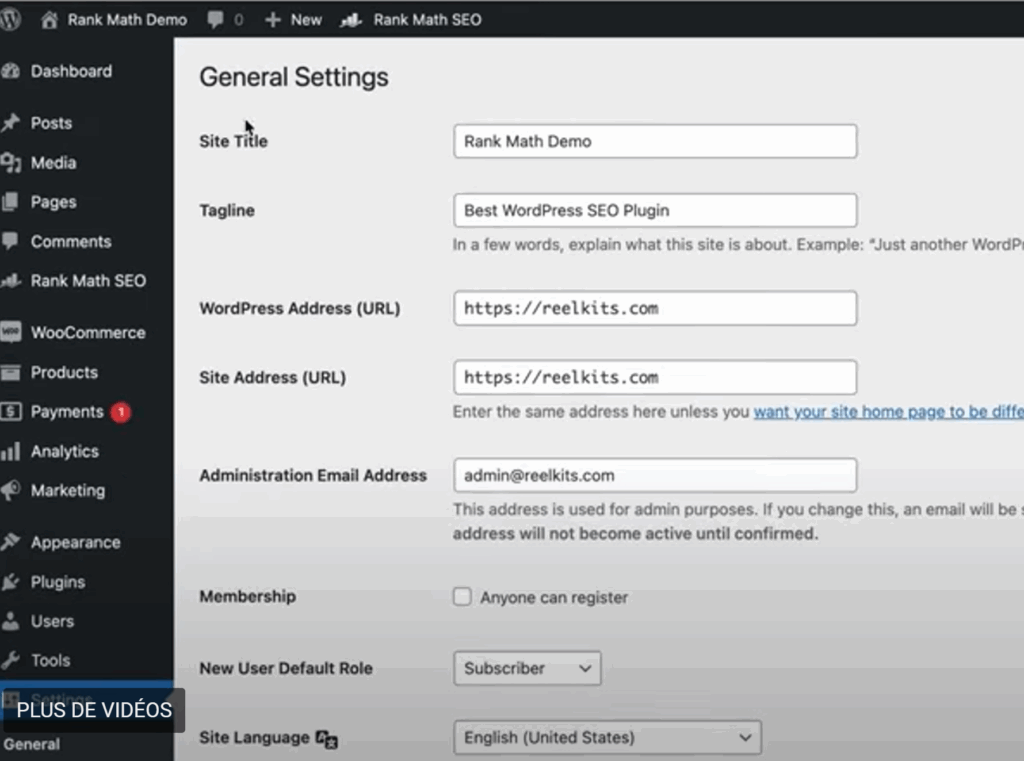Click the Rank Math SEO chart icon in the admin bar
Viewport: 1024px width, 761px height.
pos(351,20)
